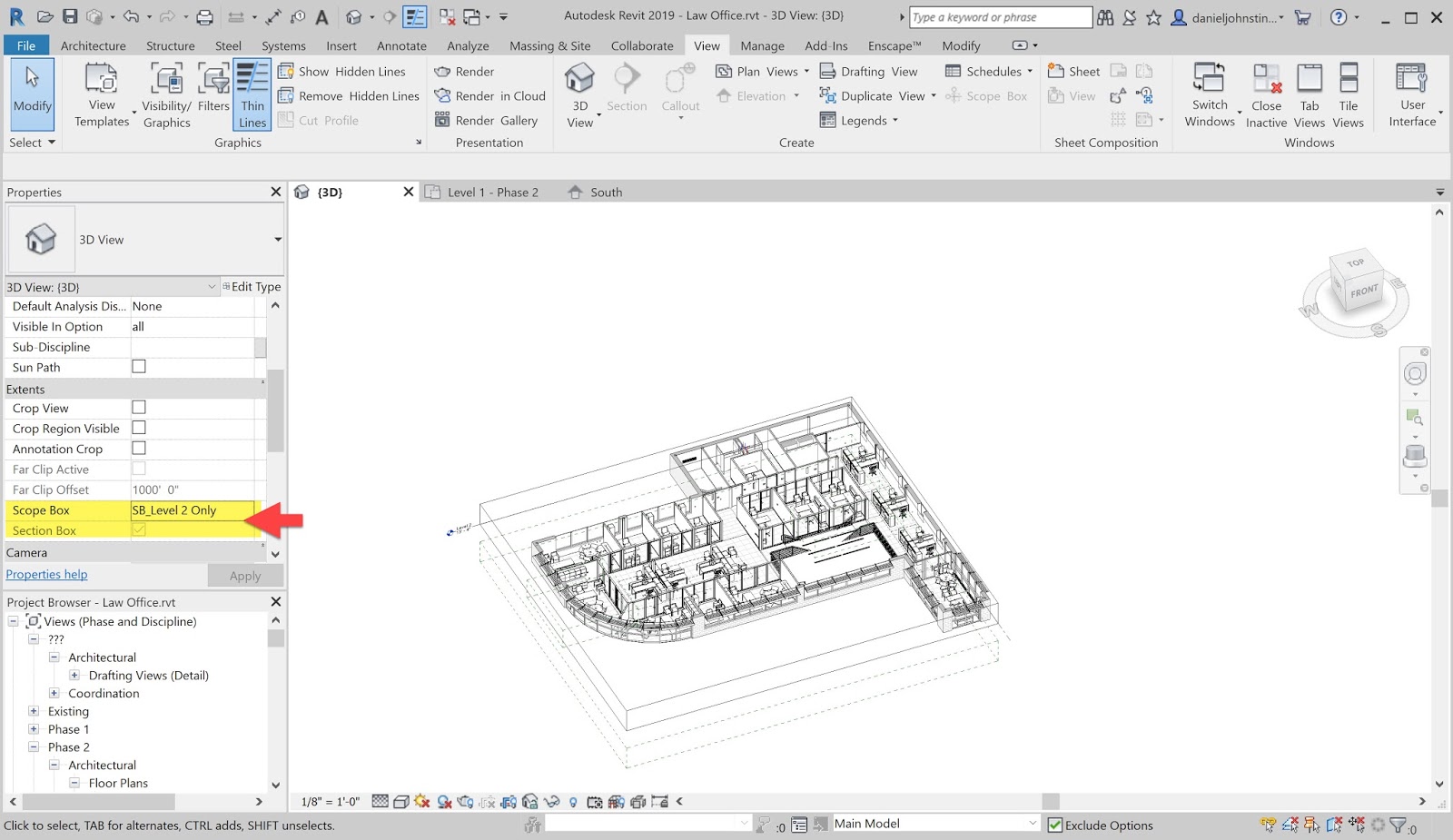
Task: Click the Edit Type button
Action: (x=252, y=286)
